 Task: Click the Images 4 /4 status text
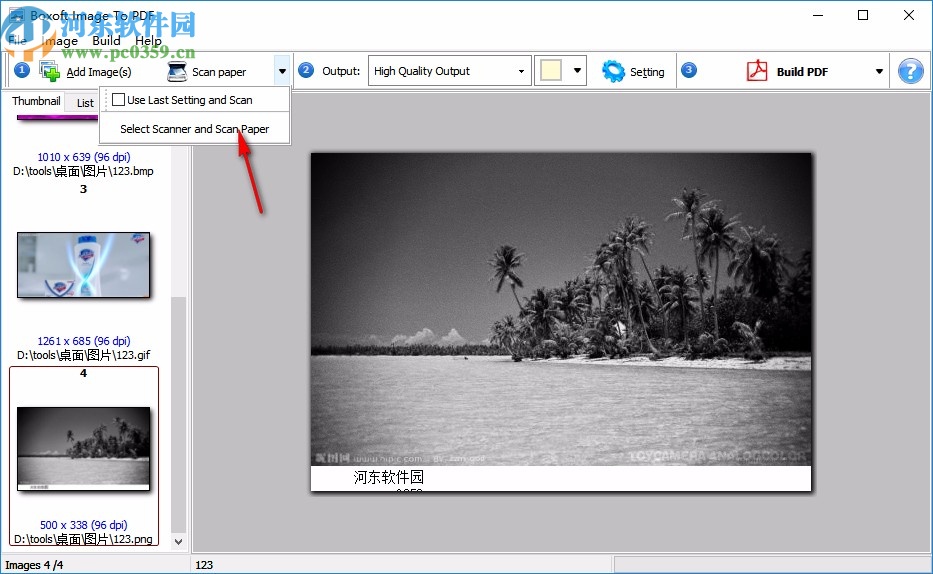[34, 565]
